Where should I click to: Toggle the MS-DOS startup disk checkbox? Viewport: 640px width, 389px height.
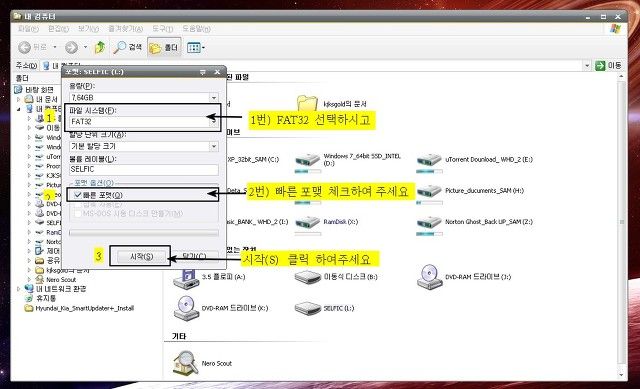pos(78,213)
